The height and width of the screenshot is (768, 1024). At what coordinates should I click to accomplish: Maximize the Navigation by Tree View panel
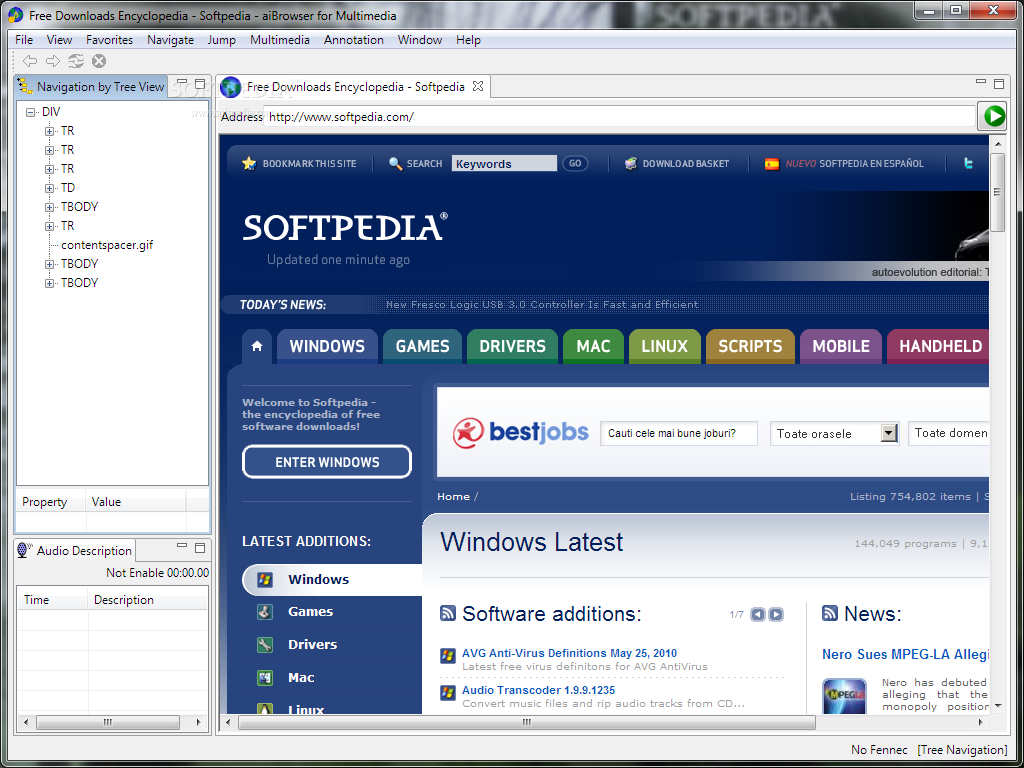point(200,83)
